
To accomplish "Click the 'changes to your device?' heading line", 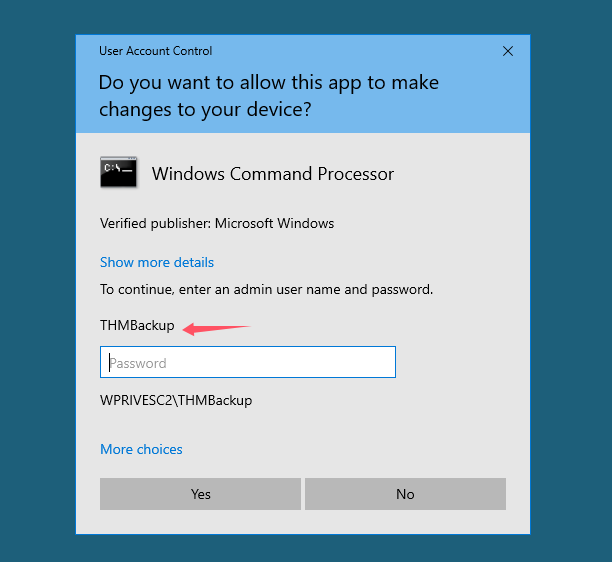I will point(204,109).
